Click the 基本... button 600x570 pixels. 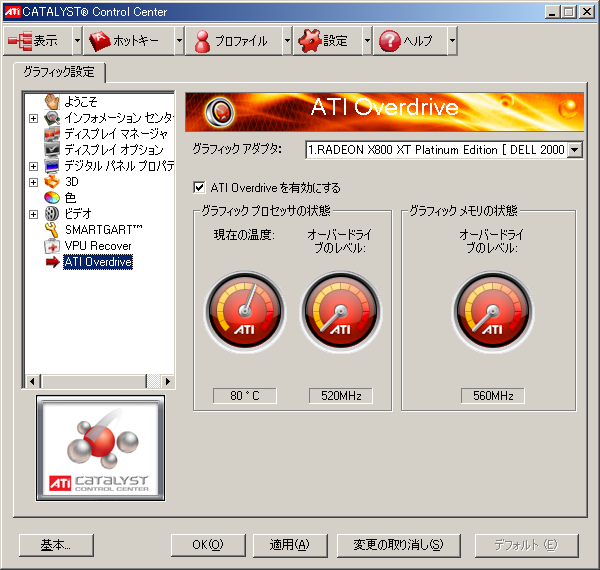tap(55, 545)
